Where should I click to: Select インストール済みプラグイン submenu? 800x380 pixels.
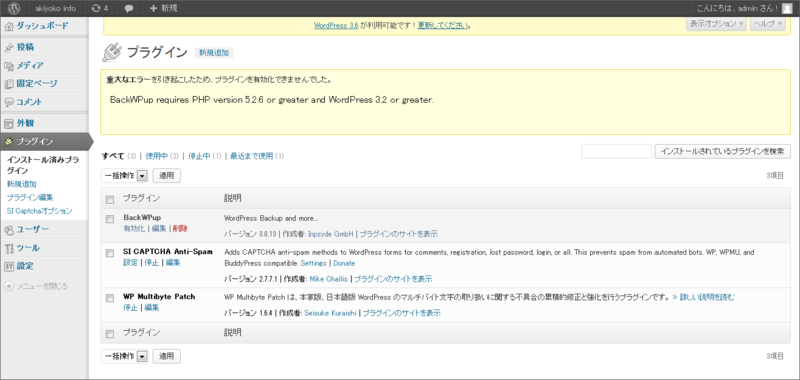coord(43,165)
